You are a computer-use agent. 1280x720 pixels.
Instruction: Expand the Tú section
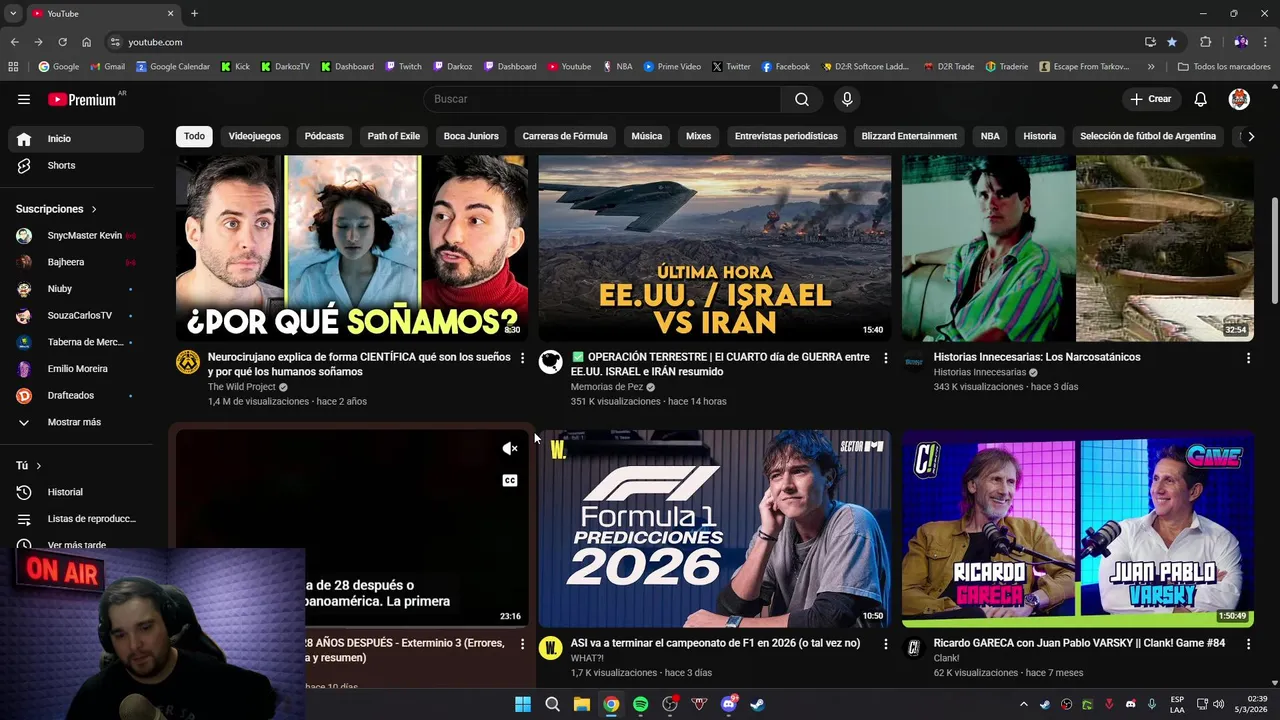click(x=29, y=466)
